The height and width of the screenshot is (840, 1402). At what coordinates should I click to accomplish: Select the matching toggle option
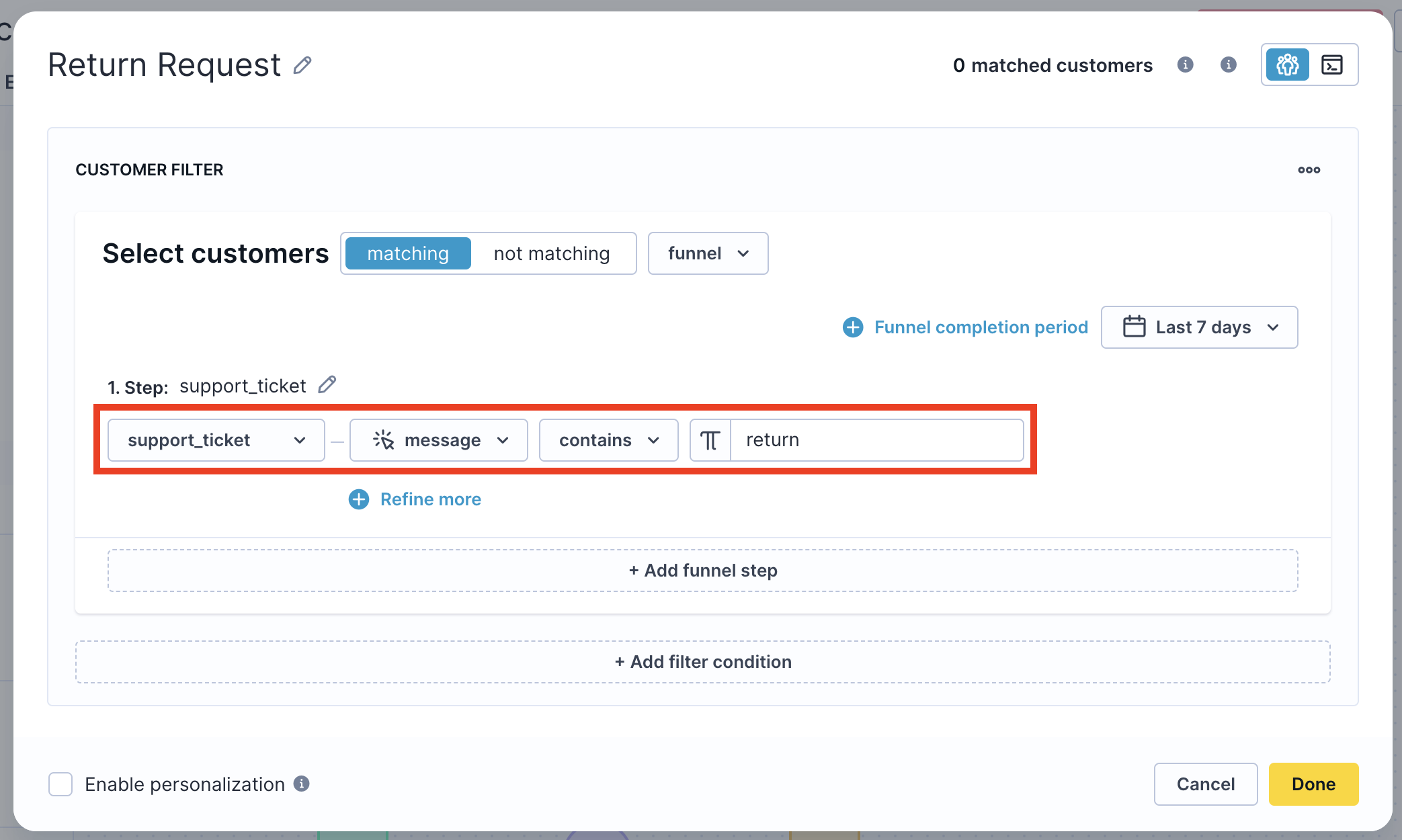tap(408, 253)
